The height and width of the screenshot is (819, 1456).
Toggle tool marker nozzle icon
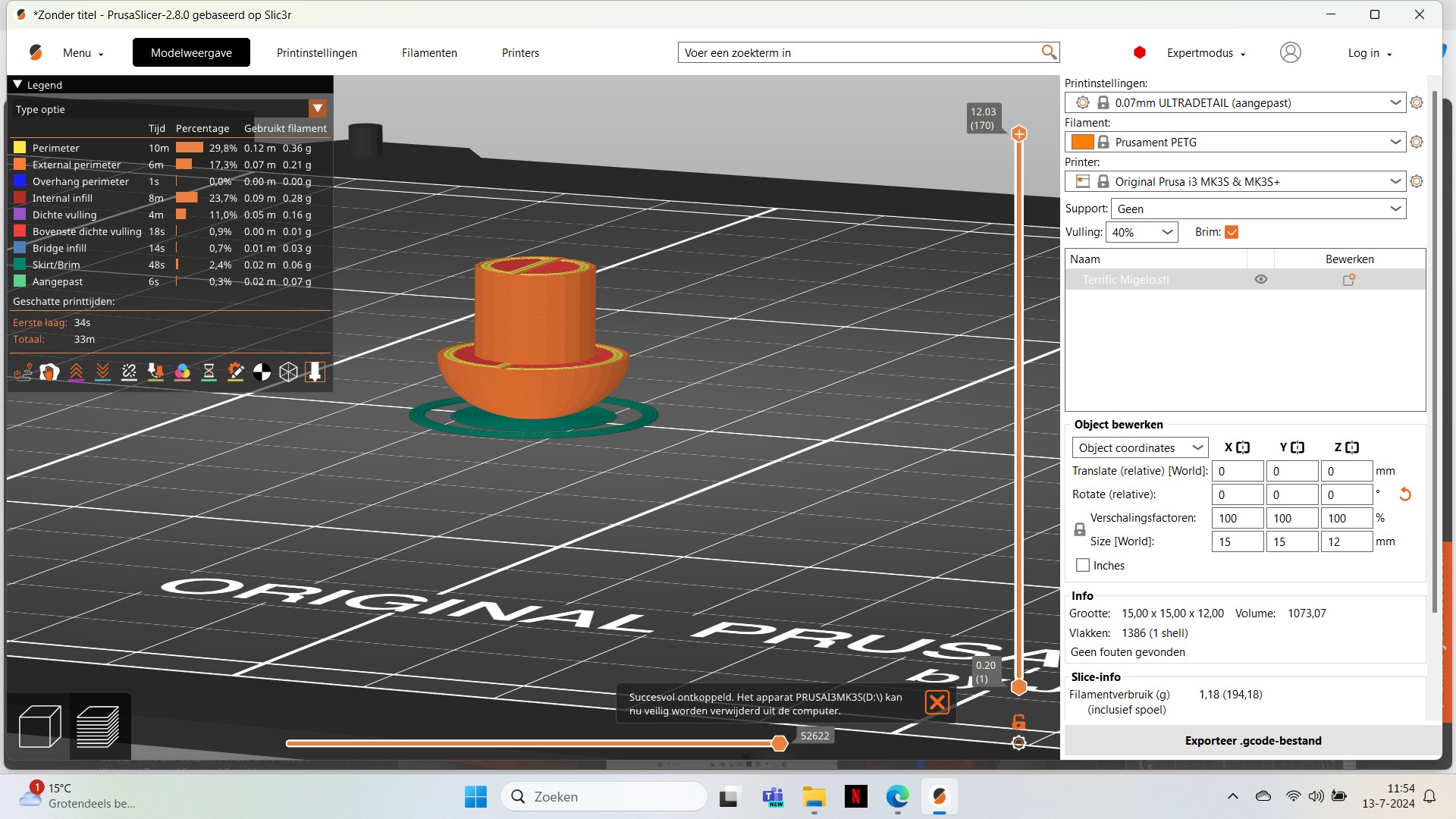pyautogui.click(x=315, y=372)
